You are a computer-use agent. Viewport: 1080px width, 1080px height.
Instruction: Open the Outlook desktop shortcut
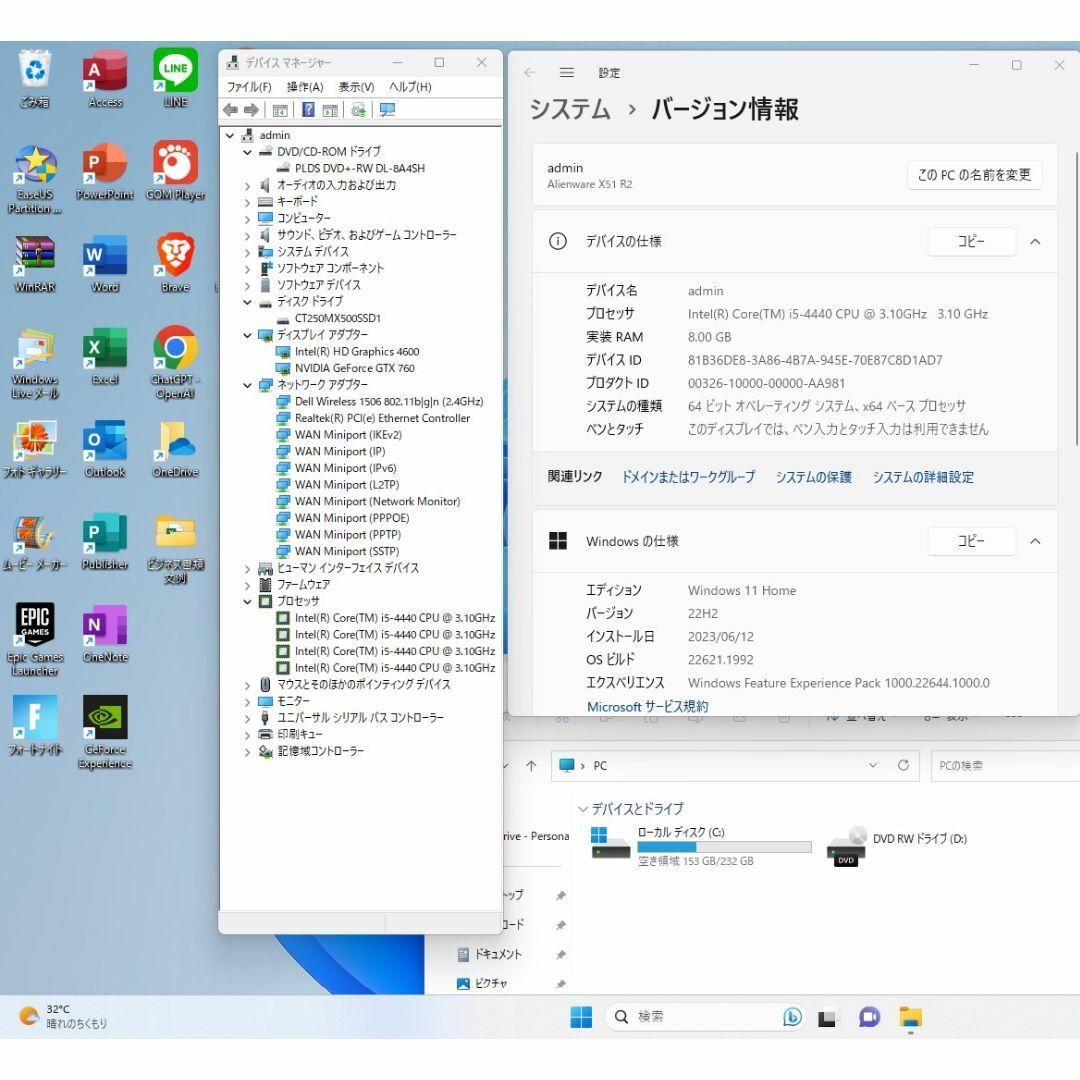105,448
